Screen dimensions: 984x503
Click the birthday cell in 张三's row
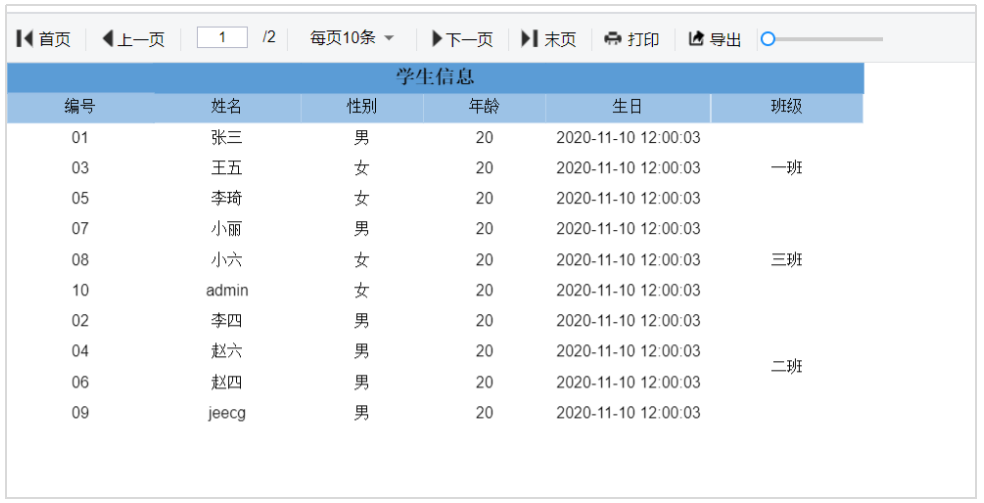(628, 137)
